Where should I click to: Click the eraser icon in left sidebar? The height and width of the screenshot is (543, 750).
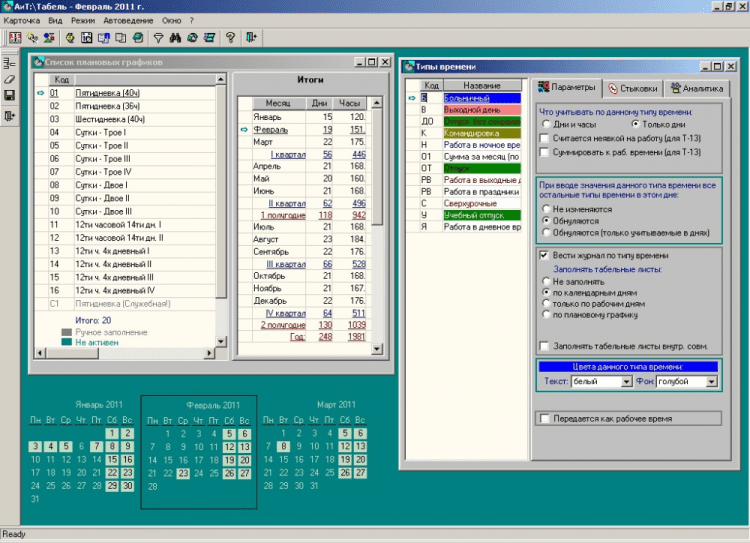(9, 79)
